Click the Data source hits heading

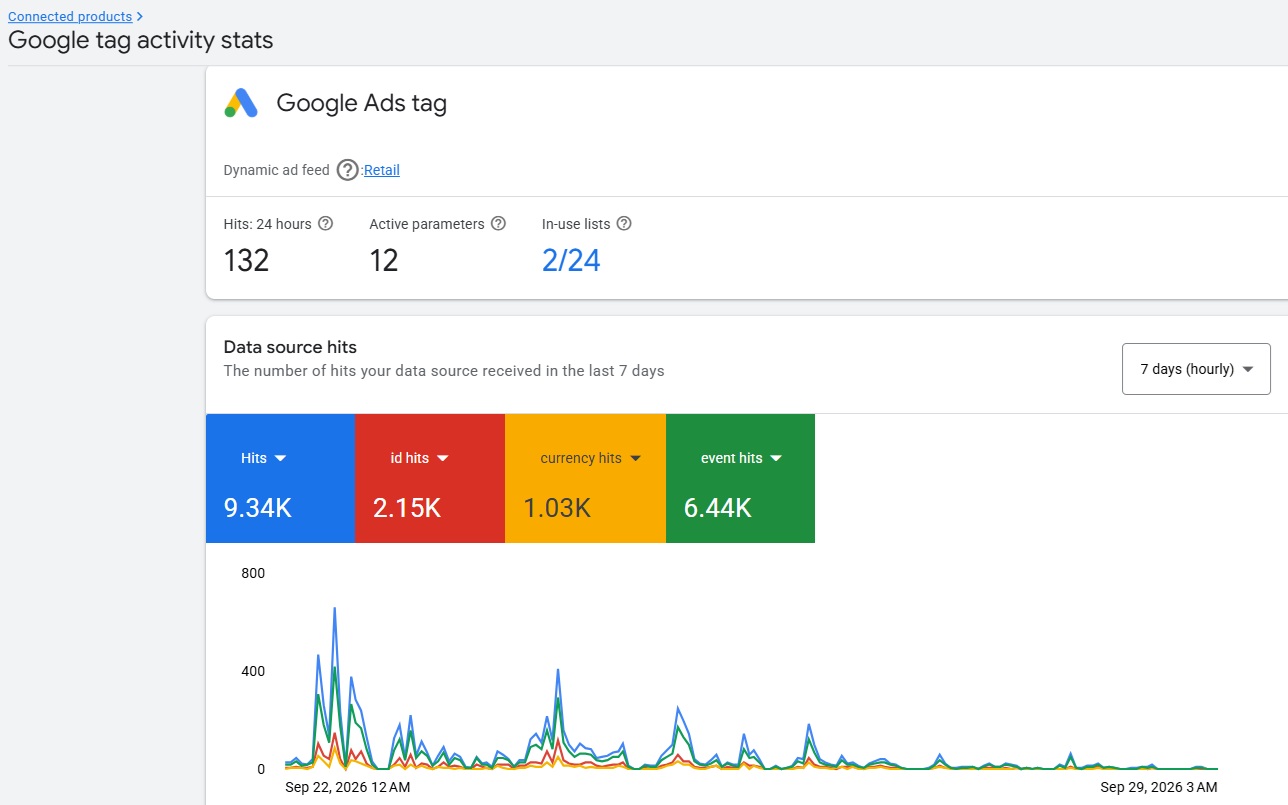point(290,347)
